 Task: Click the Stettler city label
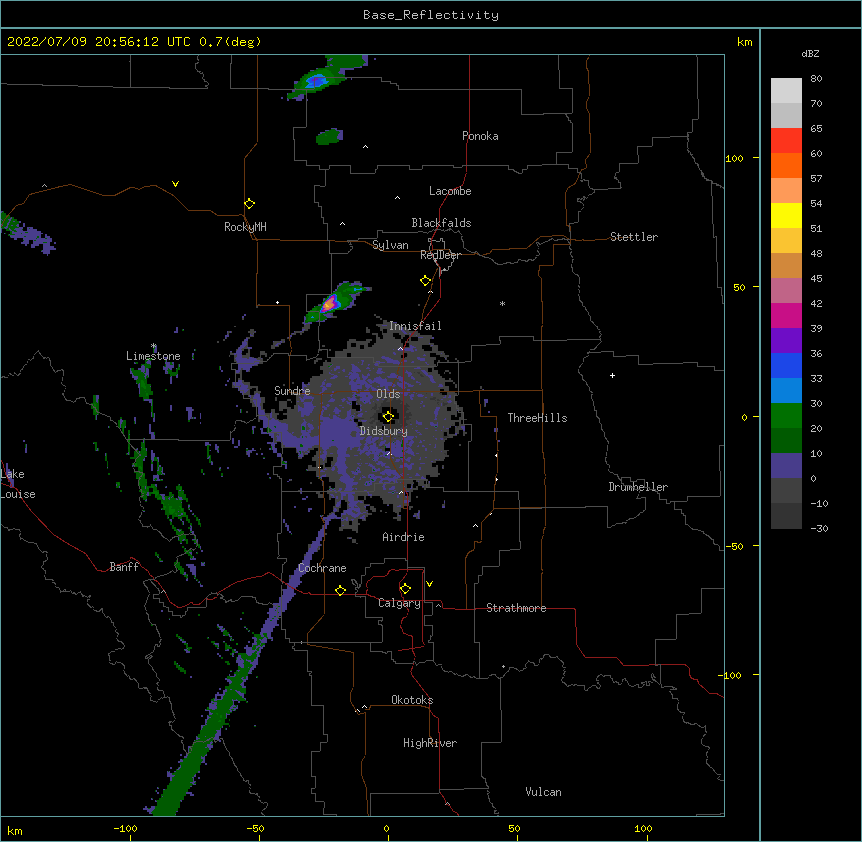point(634,237)
